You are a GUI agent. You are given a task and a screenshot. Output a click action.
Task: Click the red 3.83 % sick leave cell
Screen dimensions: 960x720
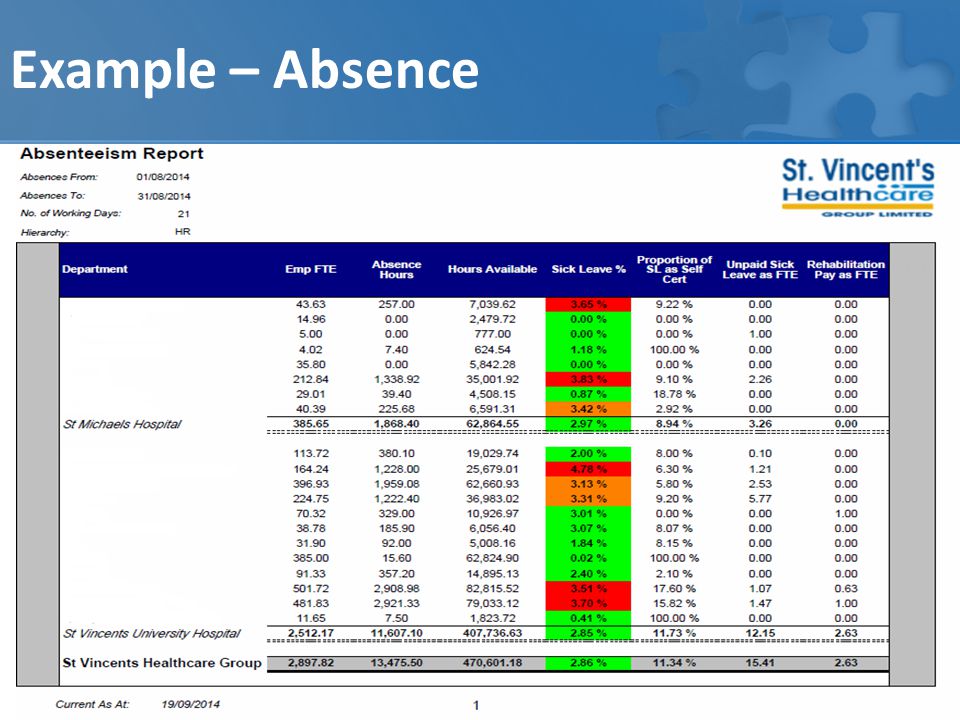tap(588, 380)
